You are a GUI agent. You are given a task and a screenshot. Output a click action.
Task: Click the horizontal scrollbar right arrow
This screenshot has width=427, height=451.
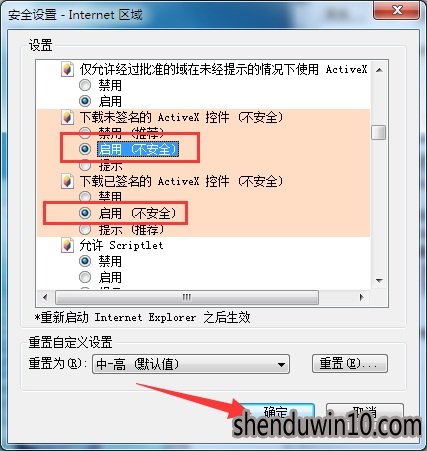[x=361, y=297]
